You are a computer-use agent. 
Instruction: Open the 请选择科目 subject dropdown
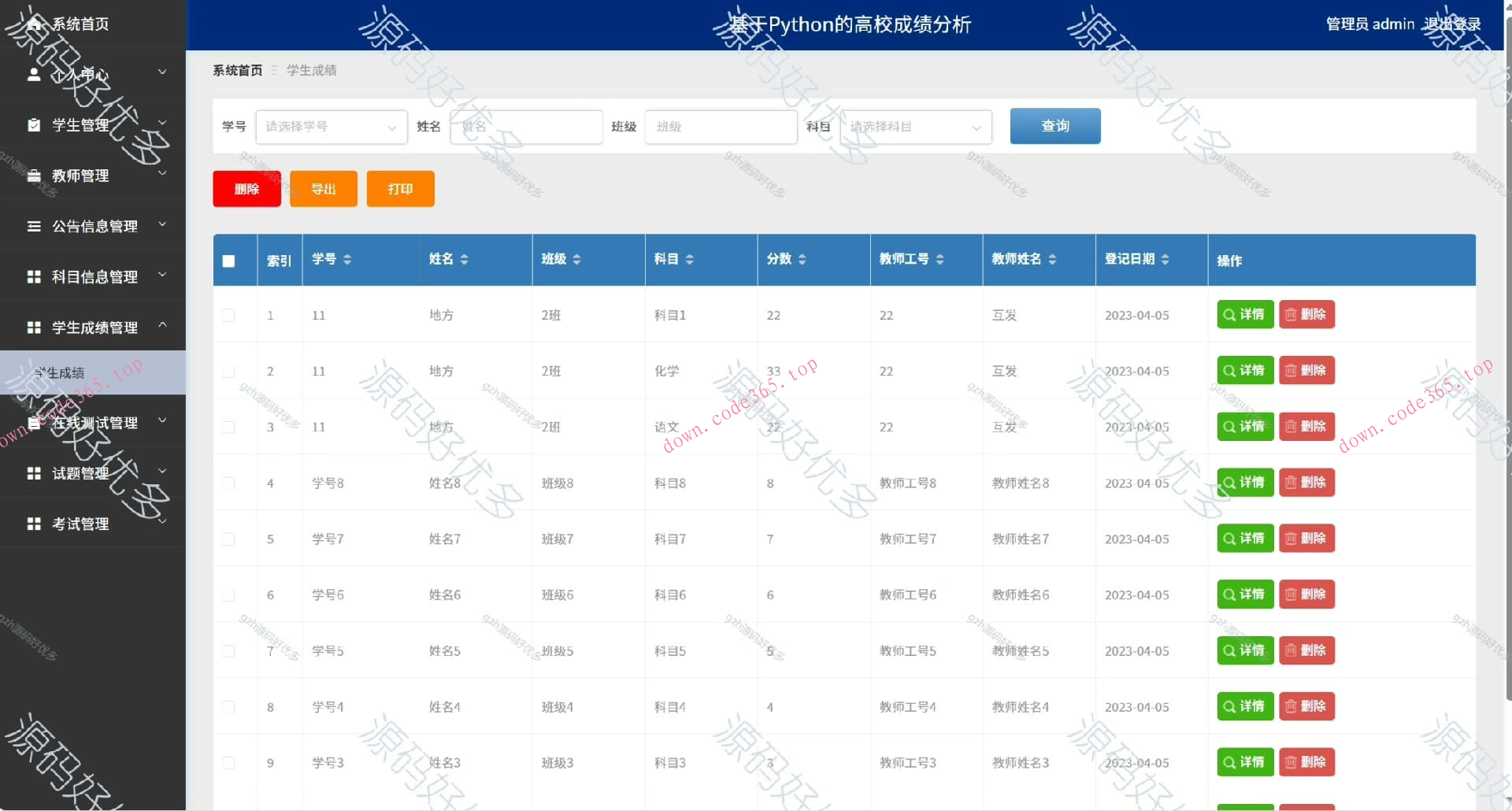(913, 127)
